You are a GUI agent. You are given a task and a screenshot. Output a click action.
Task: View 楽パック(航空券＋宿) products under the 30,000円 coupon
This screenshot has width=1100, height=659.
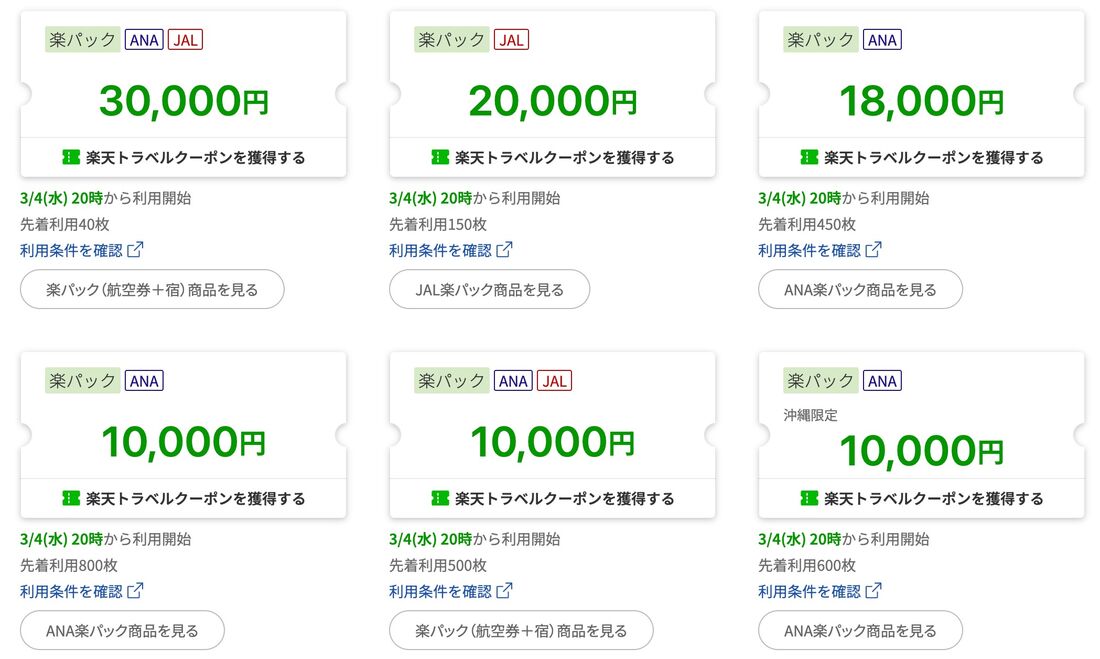(x=152, y=289)
